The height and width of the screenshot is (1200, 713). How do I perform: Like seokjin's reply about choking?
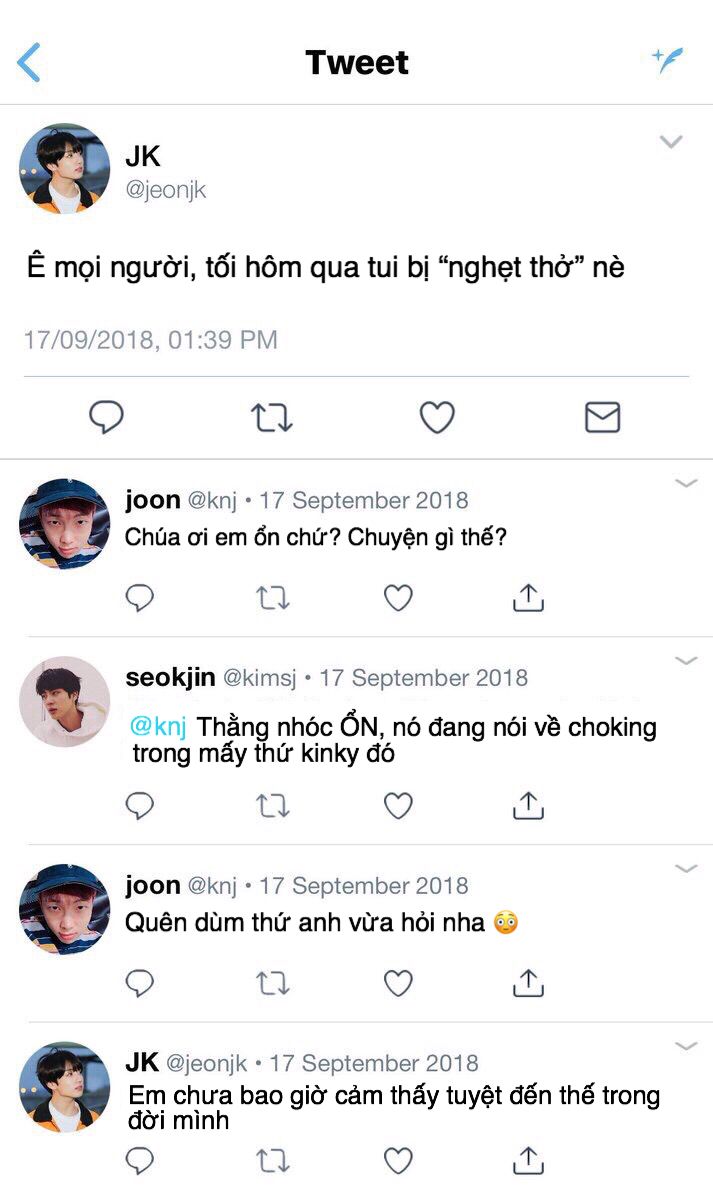398,806
